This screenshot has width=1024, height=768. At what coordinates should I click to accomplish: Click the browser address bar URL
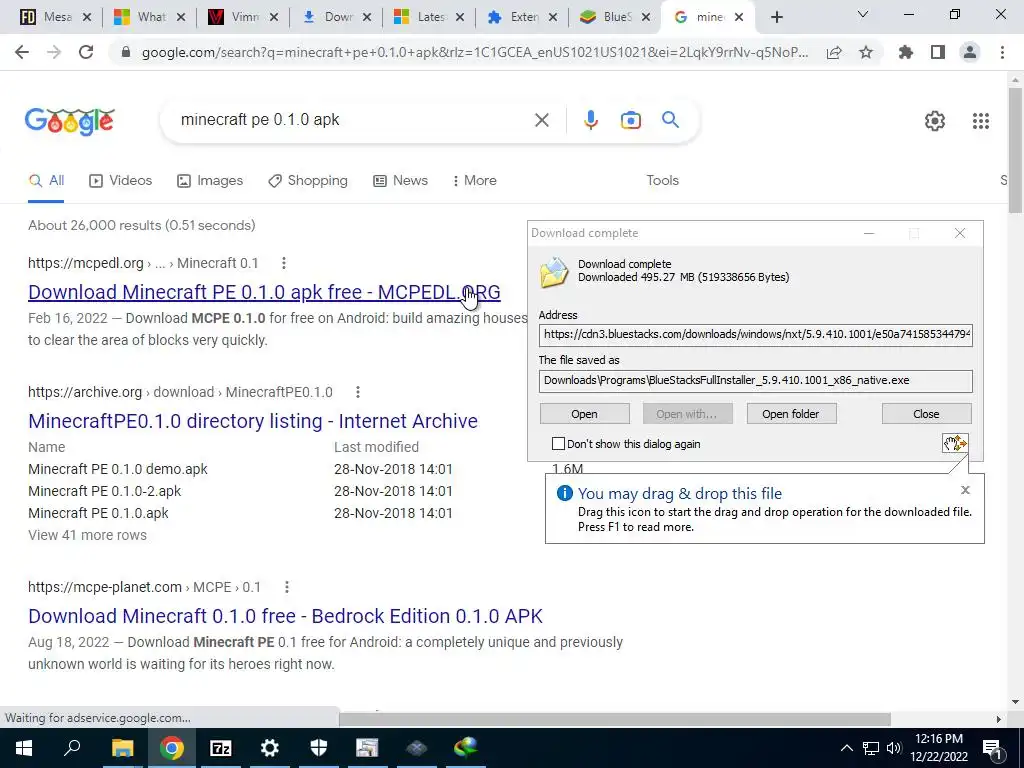point(475,53)
